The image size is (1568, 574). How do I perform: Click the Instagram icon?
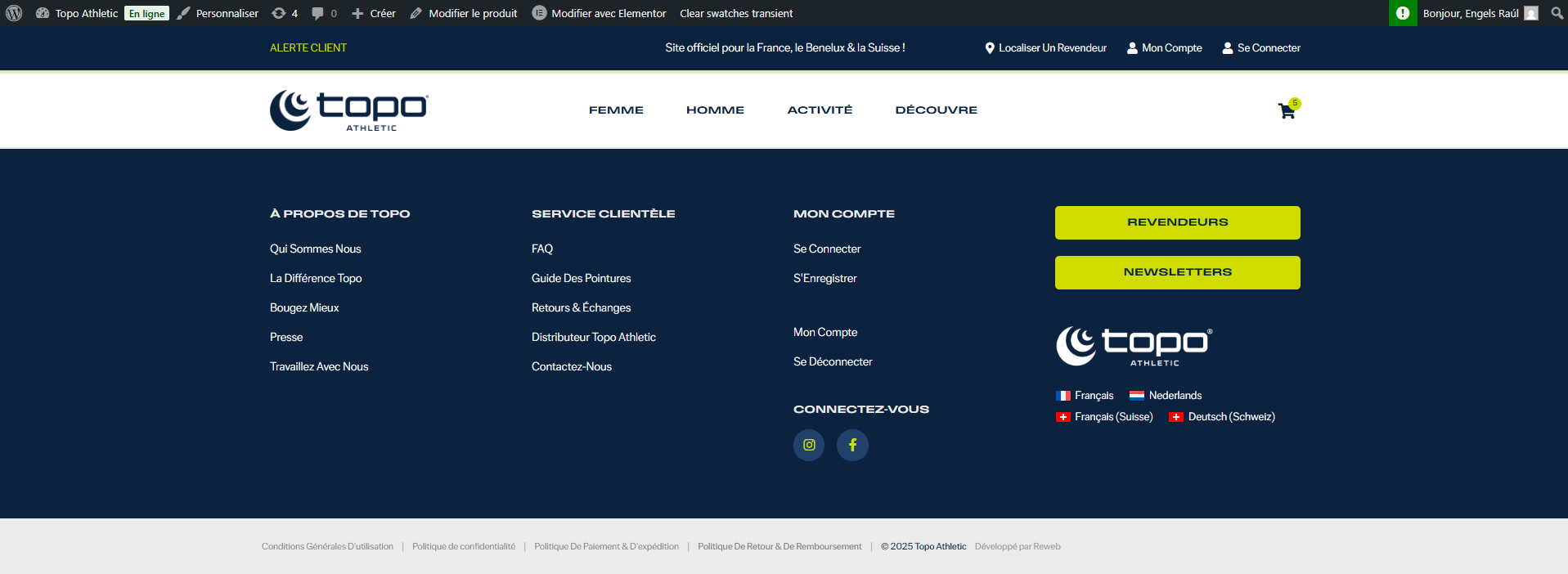[x=809, y=445]
